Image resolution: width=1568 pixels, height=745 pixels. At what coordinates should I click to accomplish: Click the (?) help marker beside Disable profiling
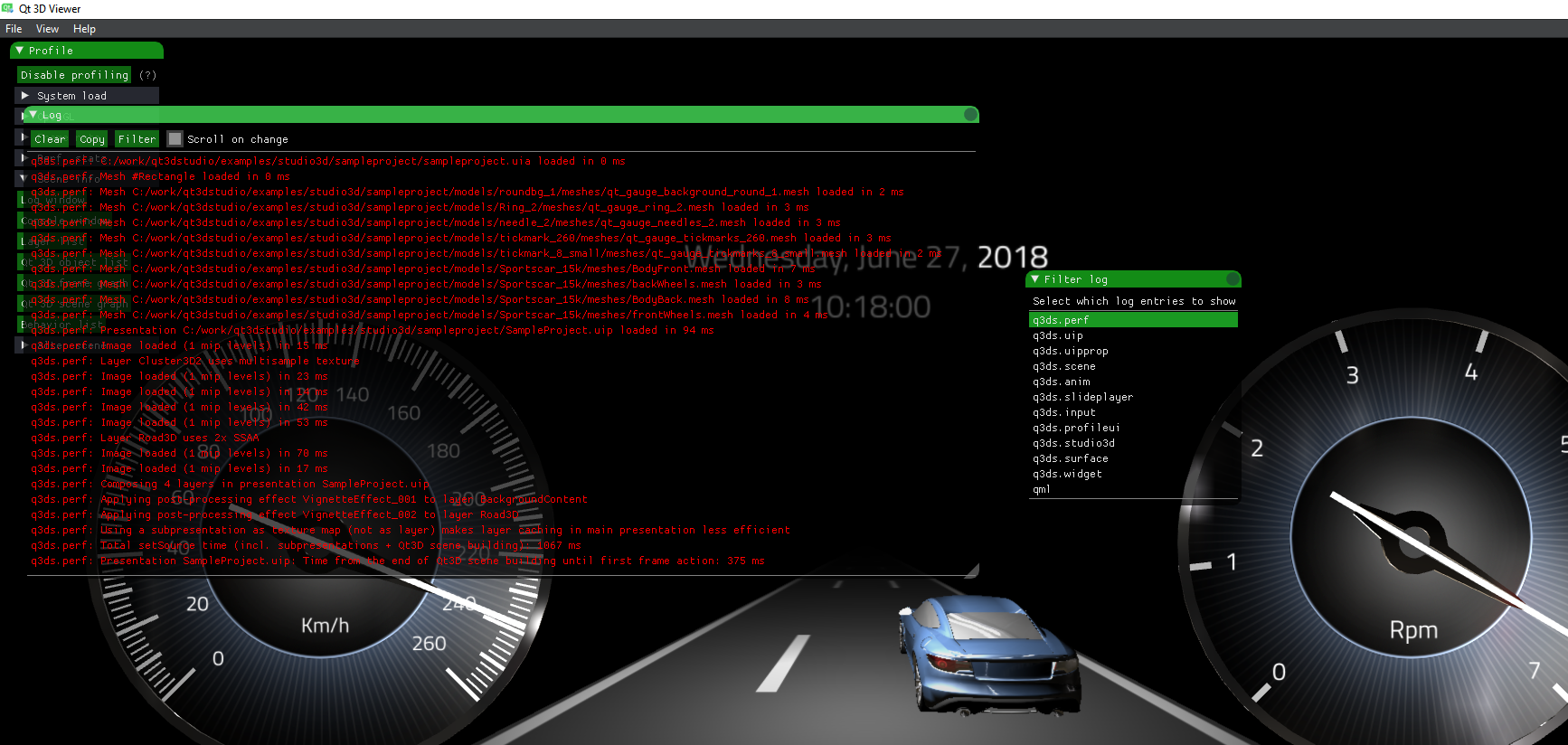click(148, 75)
